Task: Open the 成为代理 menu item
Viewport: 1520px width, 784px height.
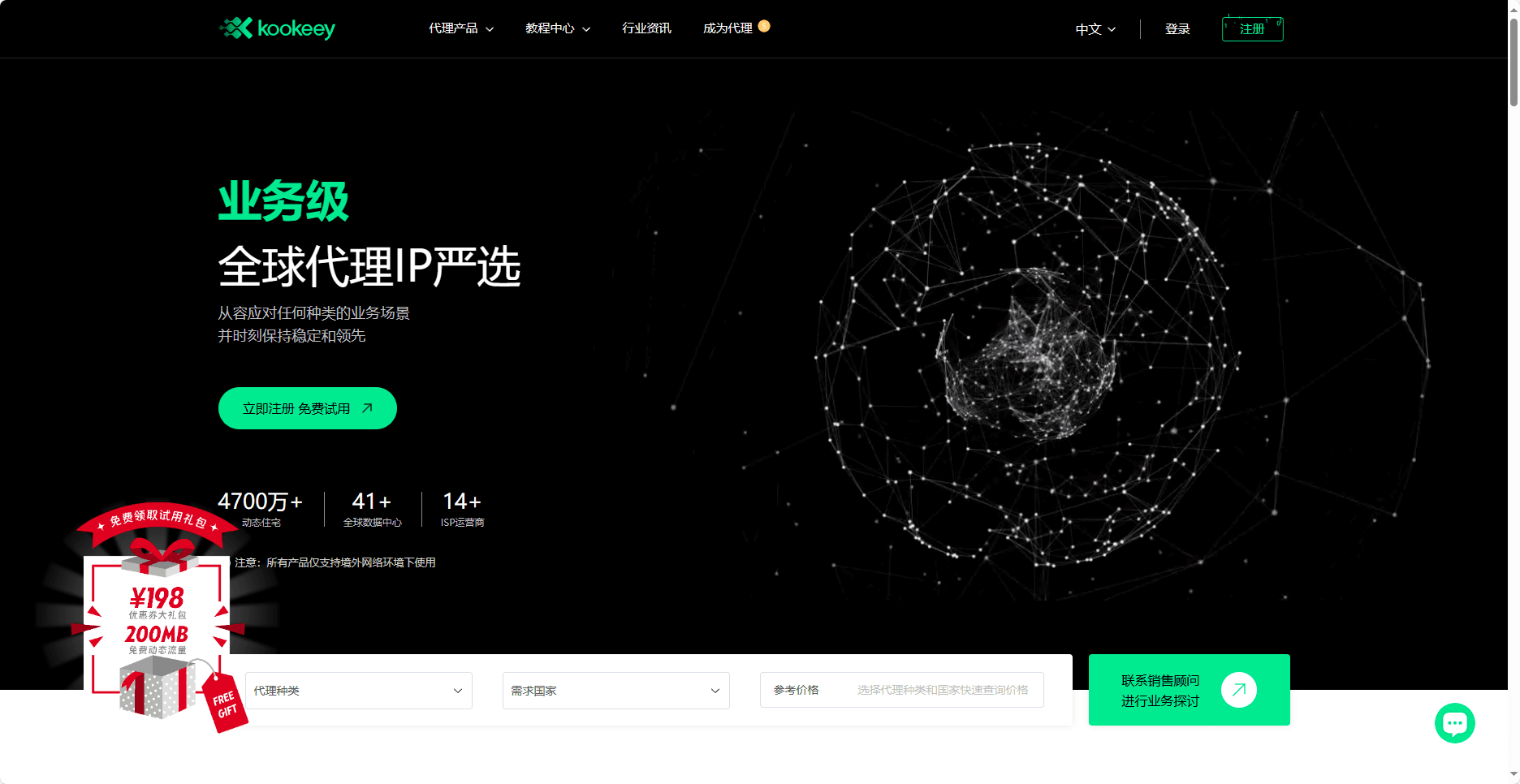Action: [x=728, y=28]
